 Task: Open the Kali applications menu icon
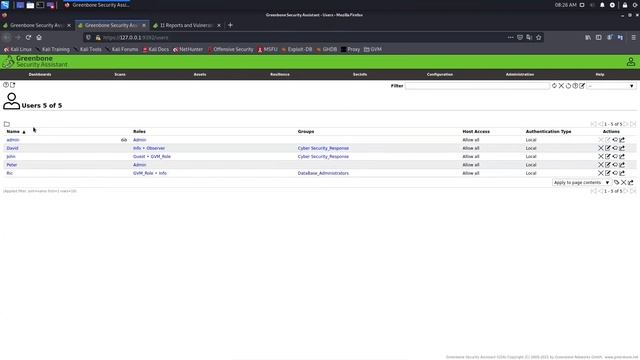5,5
